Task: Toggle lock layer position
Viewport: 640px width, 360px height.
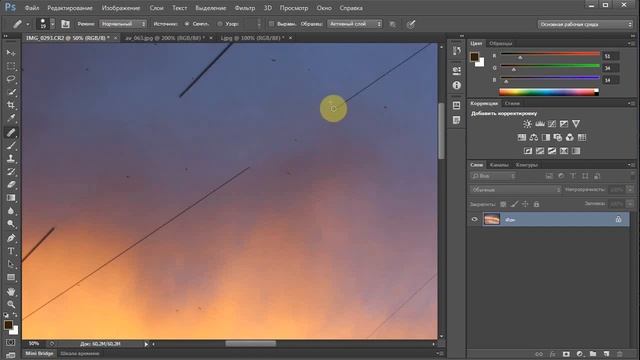Action: pyautogui.click(x=525, y=204)
